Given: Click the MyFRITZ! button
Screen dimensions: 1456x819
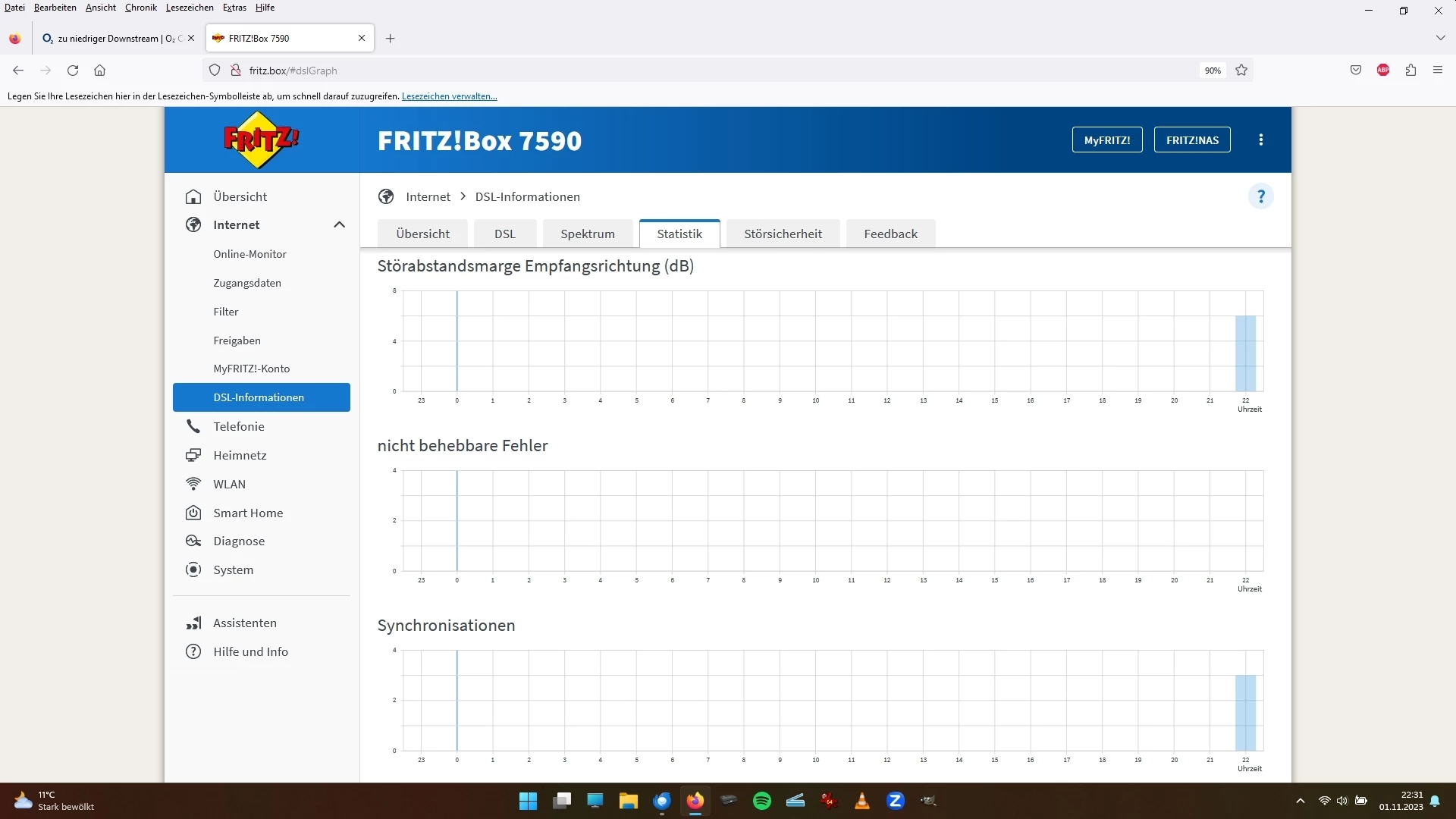Looking at the screenshot, I should coord(1106,140).
